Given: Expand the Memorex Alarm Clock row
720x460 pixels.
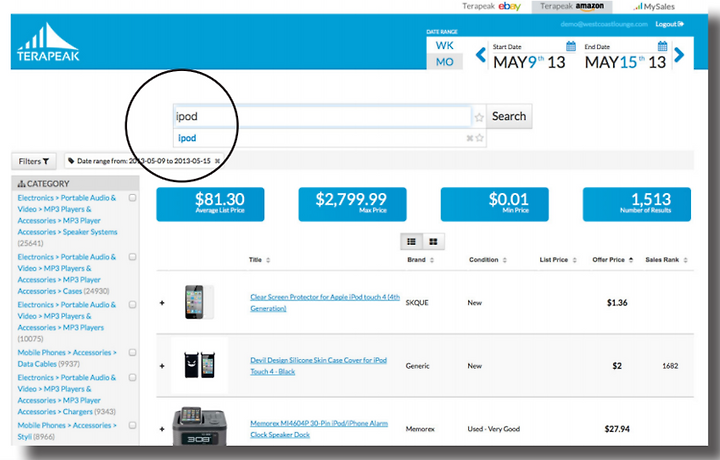Looking at the screenshot, I should click(x=162, y=429).
